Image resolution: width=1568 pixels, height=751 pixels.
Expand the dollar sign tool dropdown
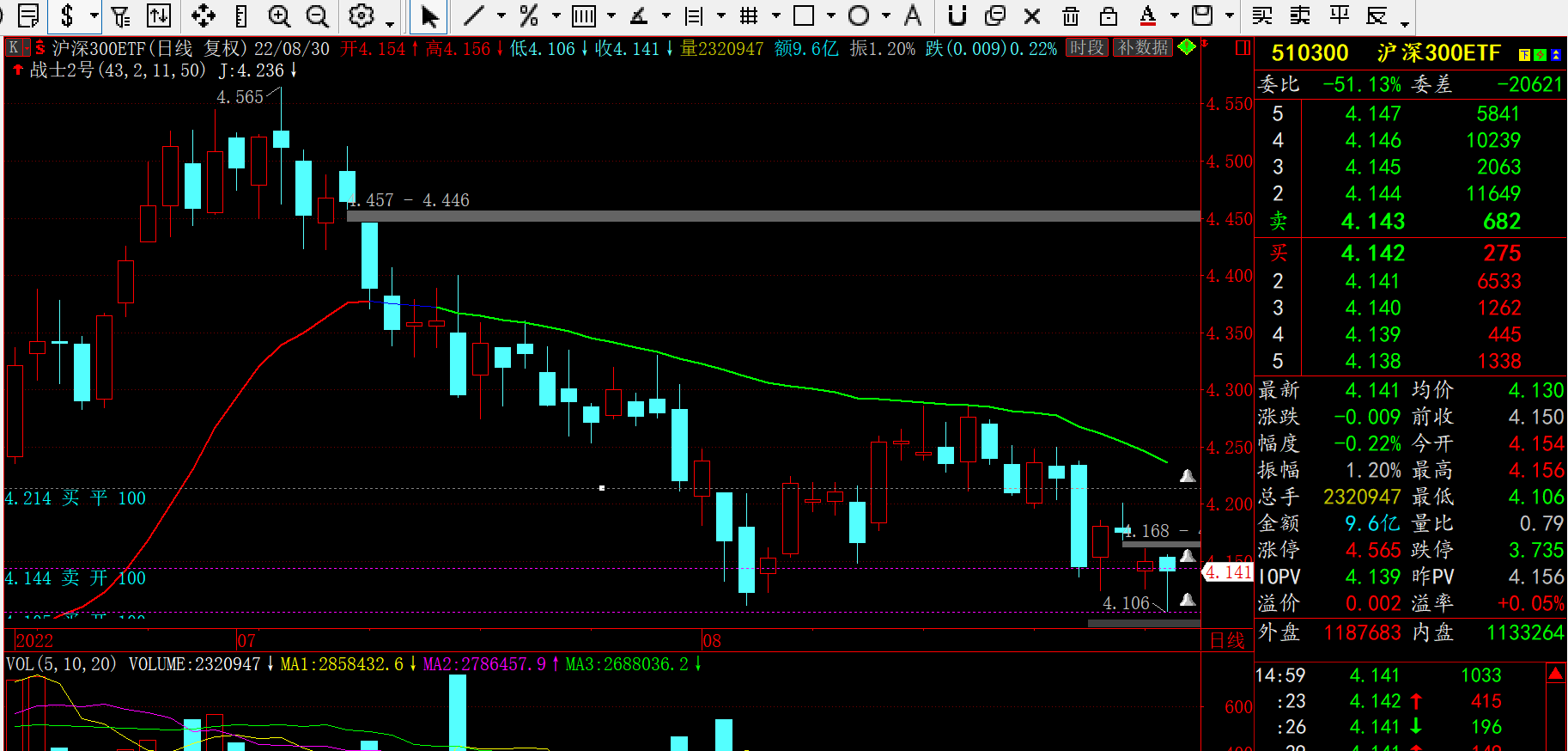93,16
